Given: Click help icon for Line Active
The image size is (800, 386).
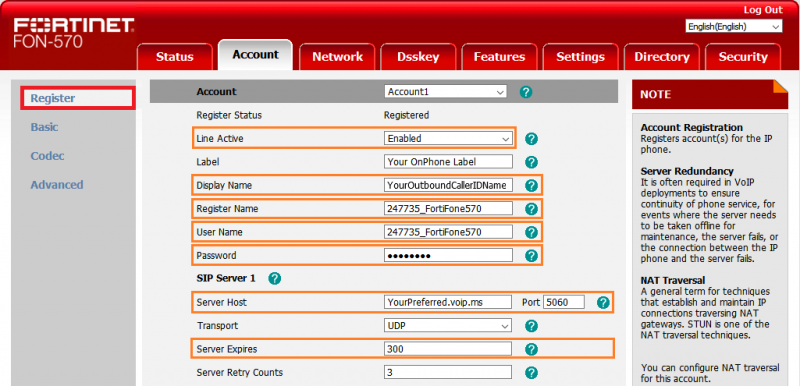Looking at the screenshot, I should 532,139.
